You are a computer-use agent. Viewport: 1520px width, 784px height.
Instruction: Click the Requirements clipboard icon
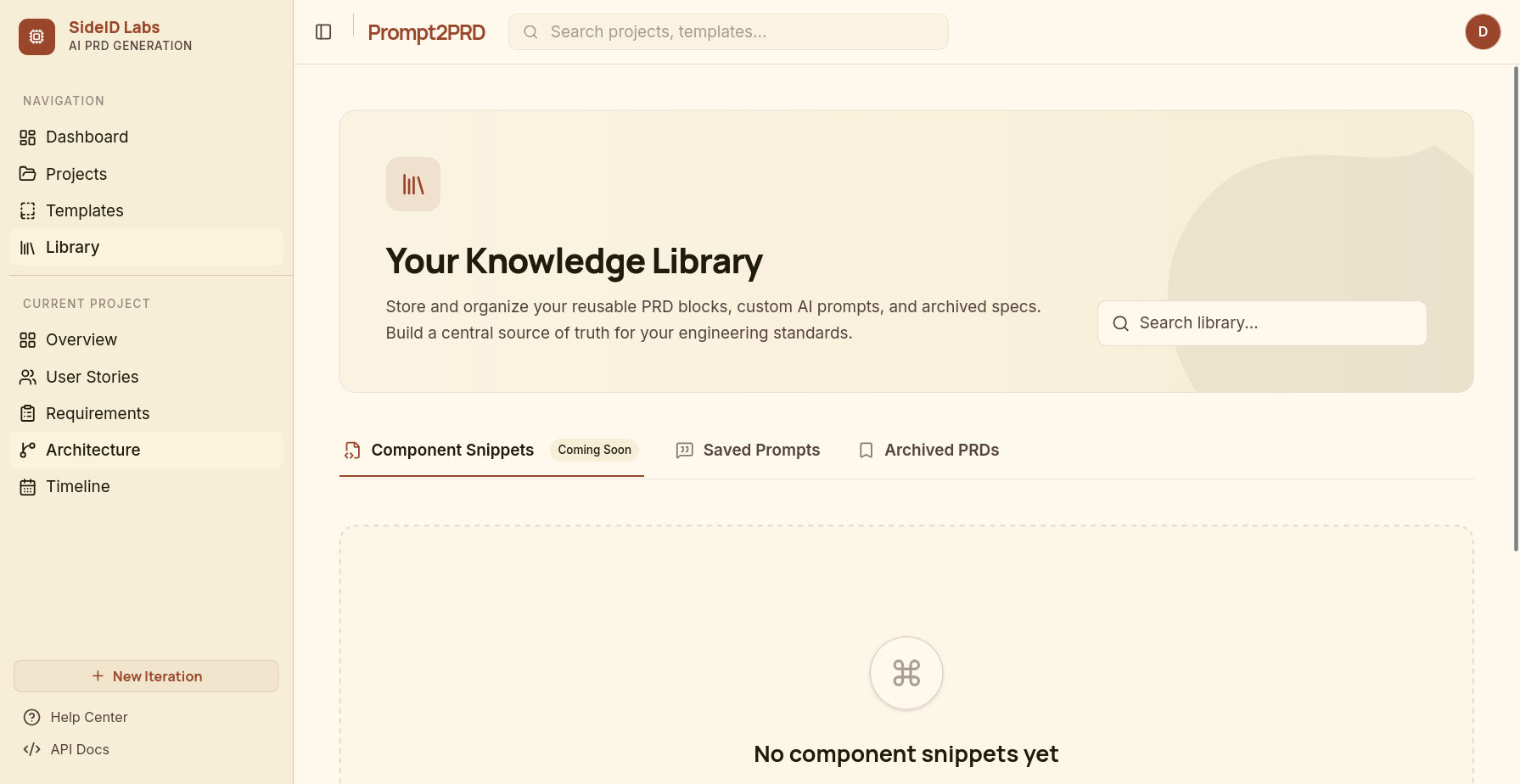click(27, 413)
